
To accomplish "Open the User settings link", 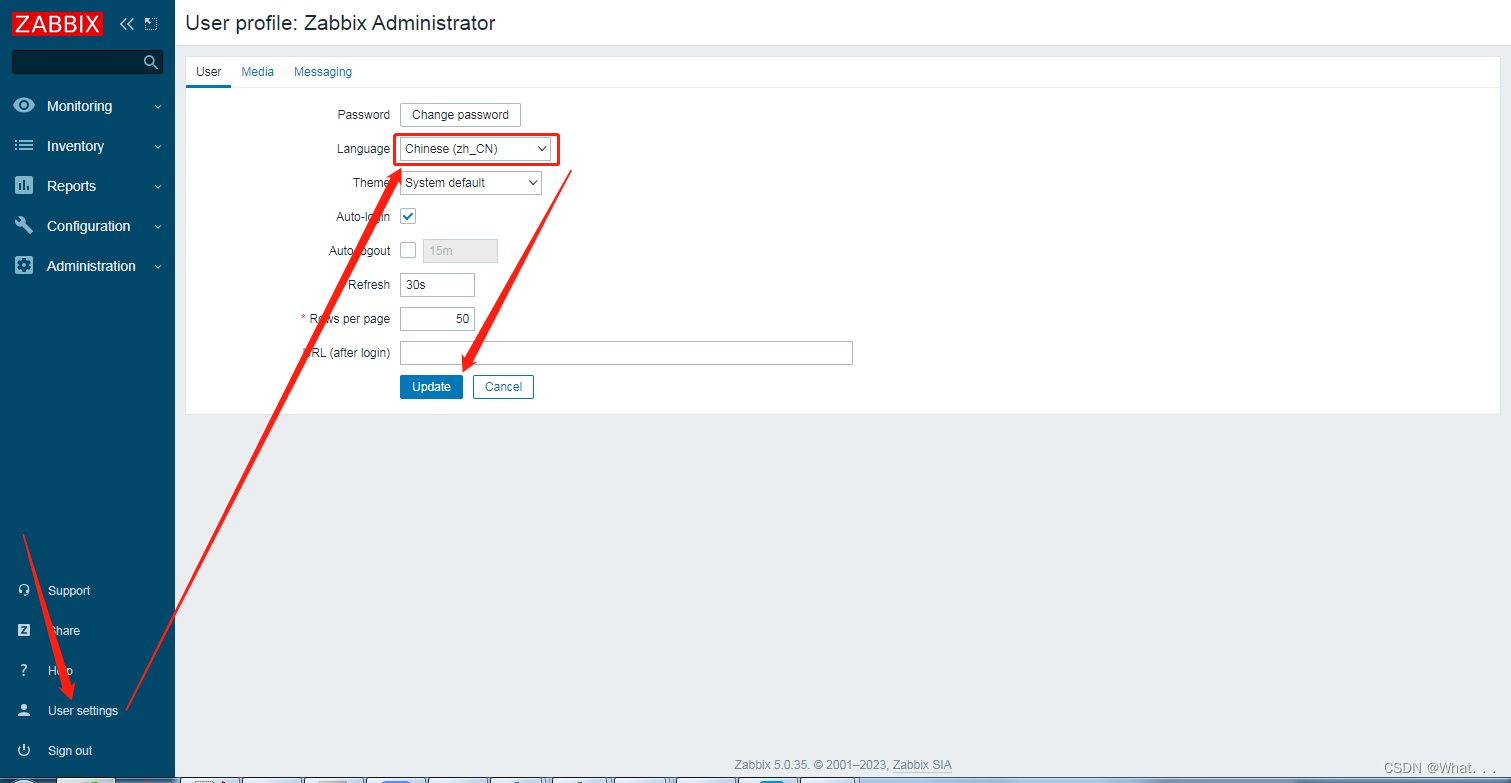I will pos(83,711).
